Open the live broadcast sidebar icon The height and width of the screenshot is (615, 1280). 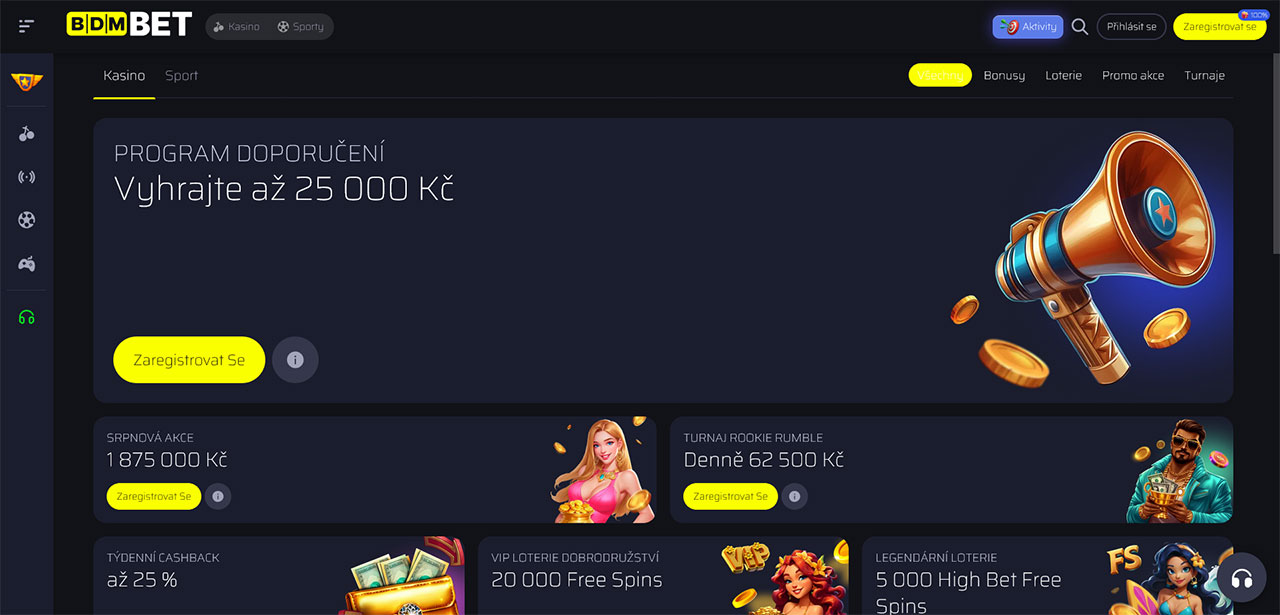pos(27,177)
